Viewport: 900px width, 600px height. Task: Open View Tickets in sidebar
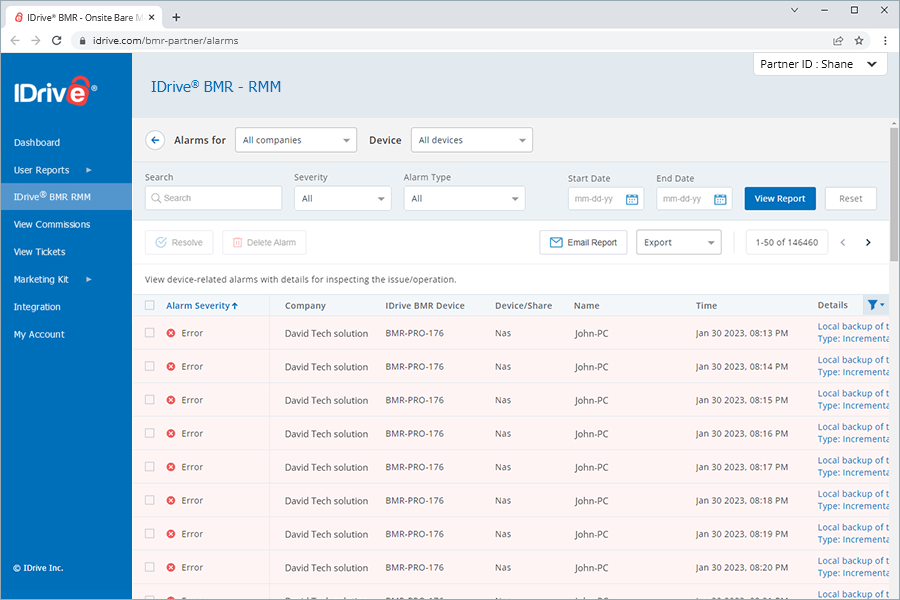click(x=39, y=252)
